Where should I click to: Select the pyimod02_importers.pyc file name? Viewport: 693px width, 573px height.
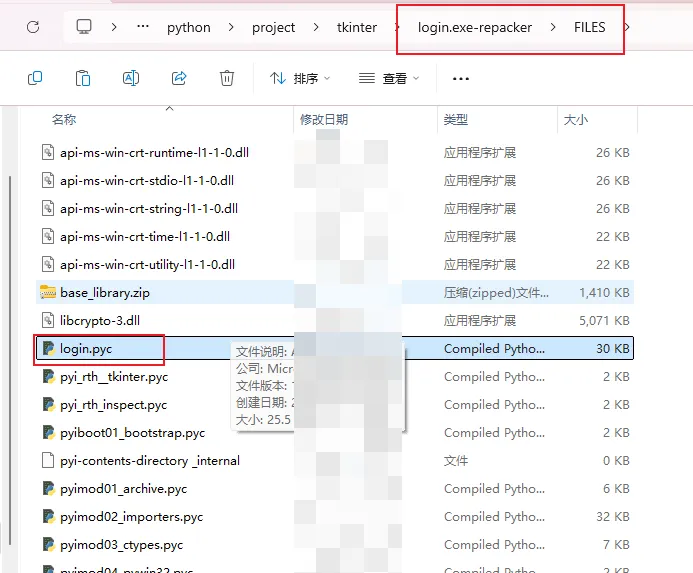click(131, 517)
